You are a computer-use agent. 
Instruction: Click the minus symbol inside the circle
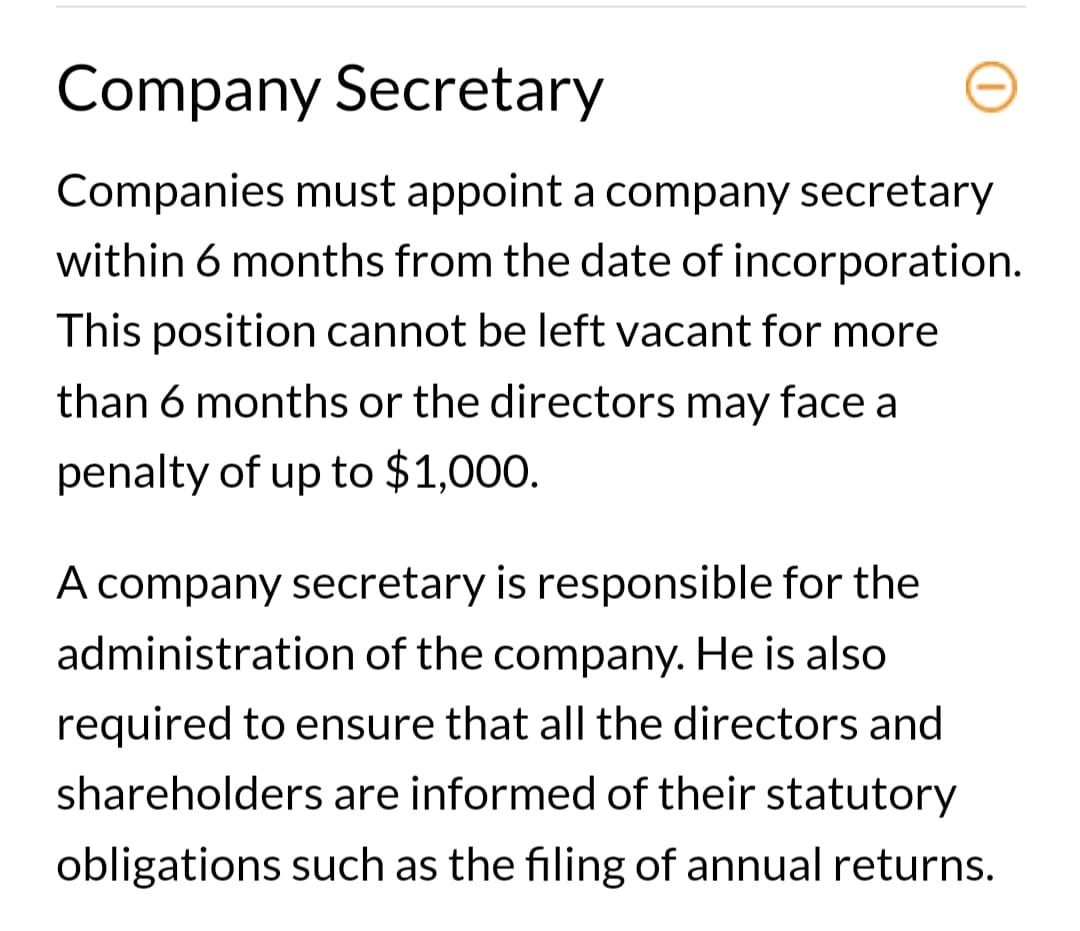click(x=990, y=88)
